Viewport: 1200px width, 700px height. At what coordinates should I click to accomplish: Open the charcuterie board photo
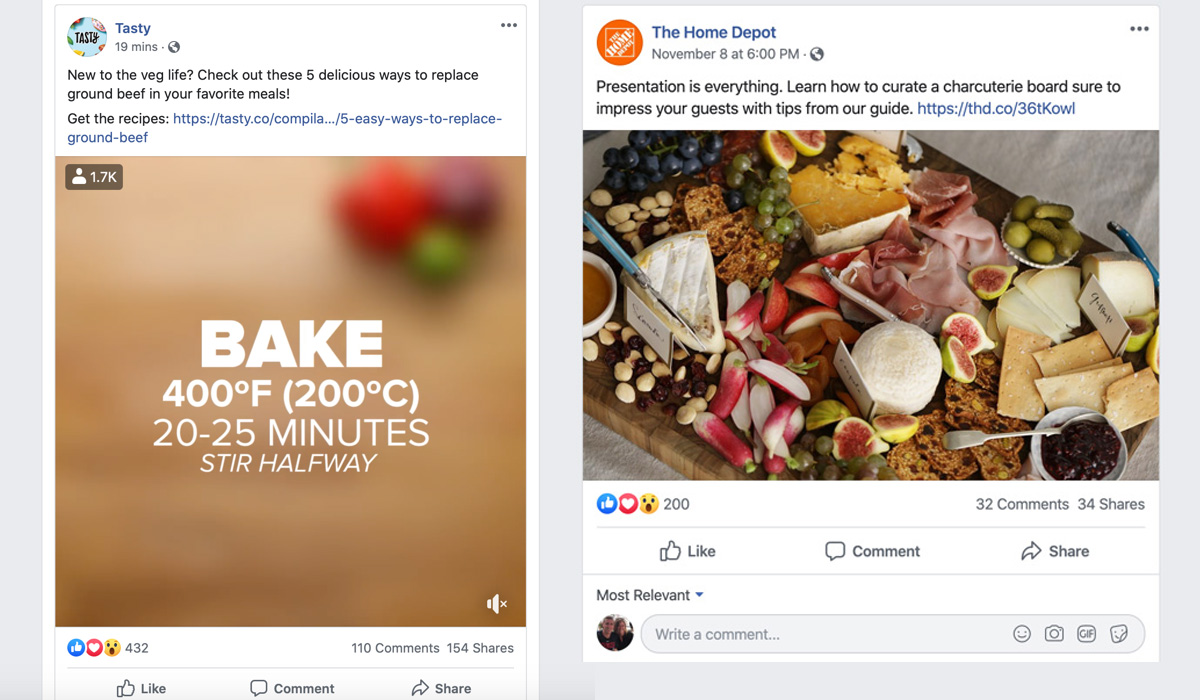click(870, 305)
